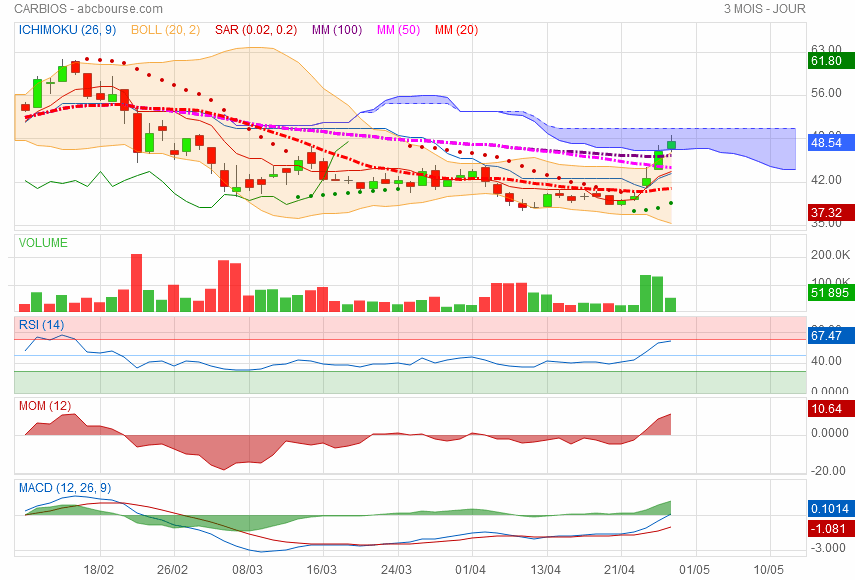Image resolution: width=855 pixels, height=580 pixels.
Task: Click the 21/04 date axis label
Action: (619, 570)
